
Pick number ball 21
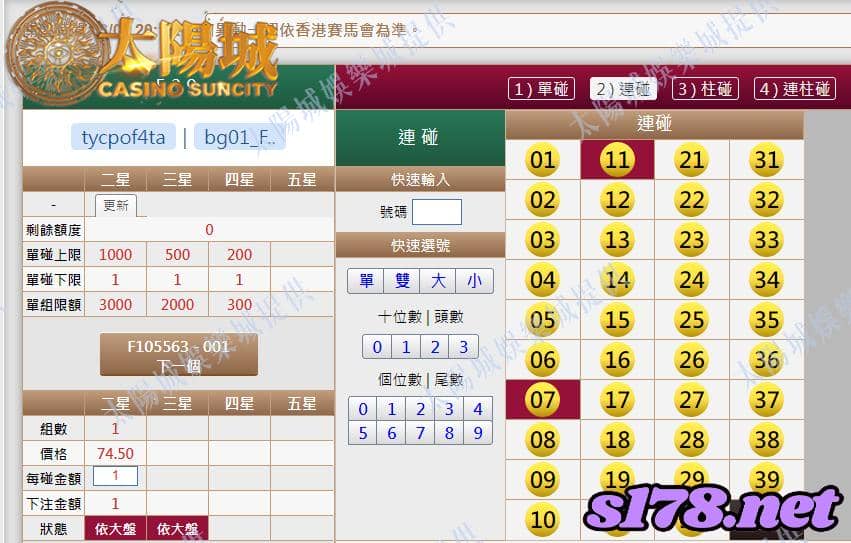[692, 160]
